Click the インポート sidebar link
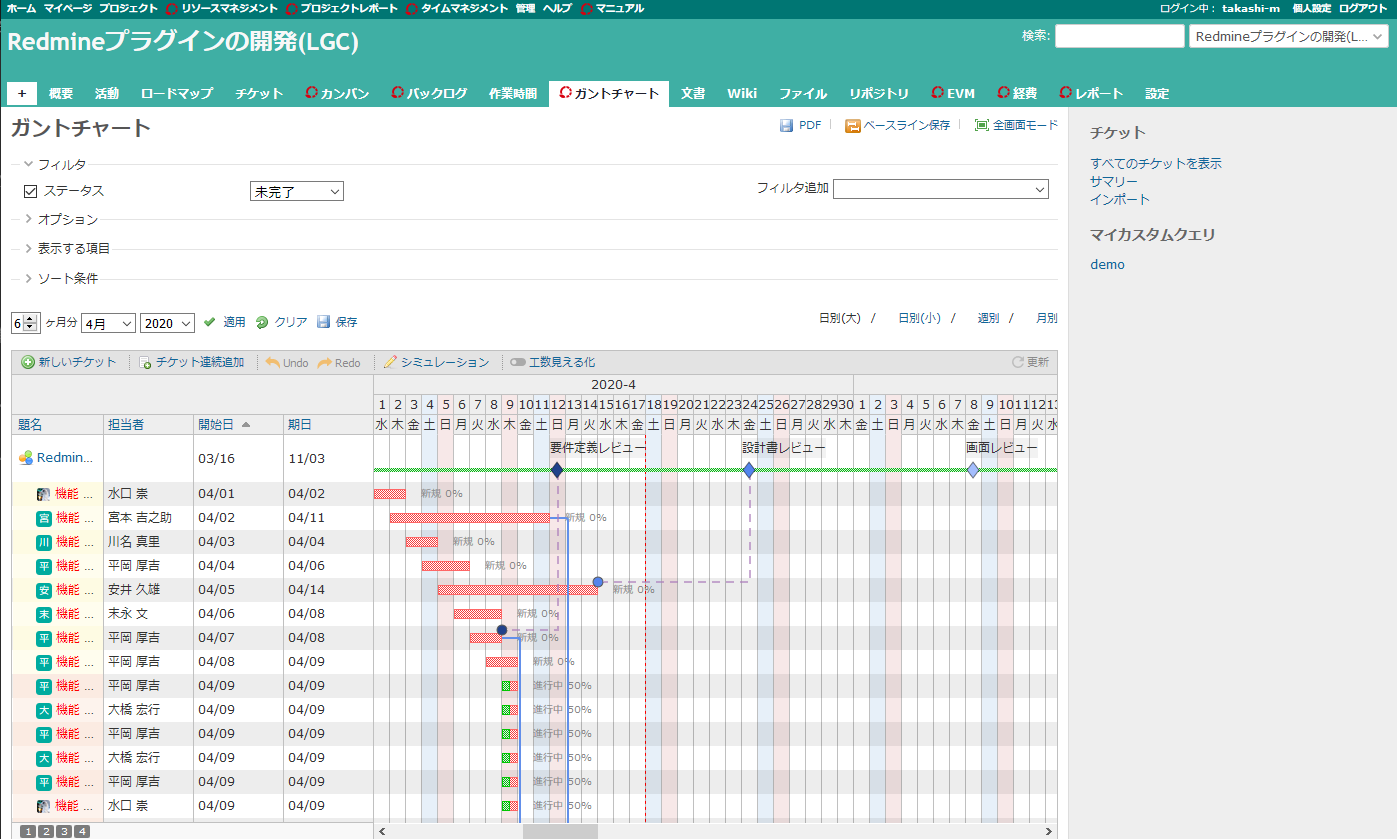 pyautogui.click(x=1120, y=199)
